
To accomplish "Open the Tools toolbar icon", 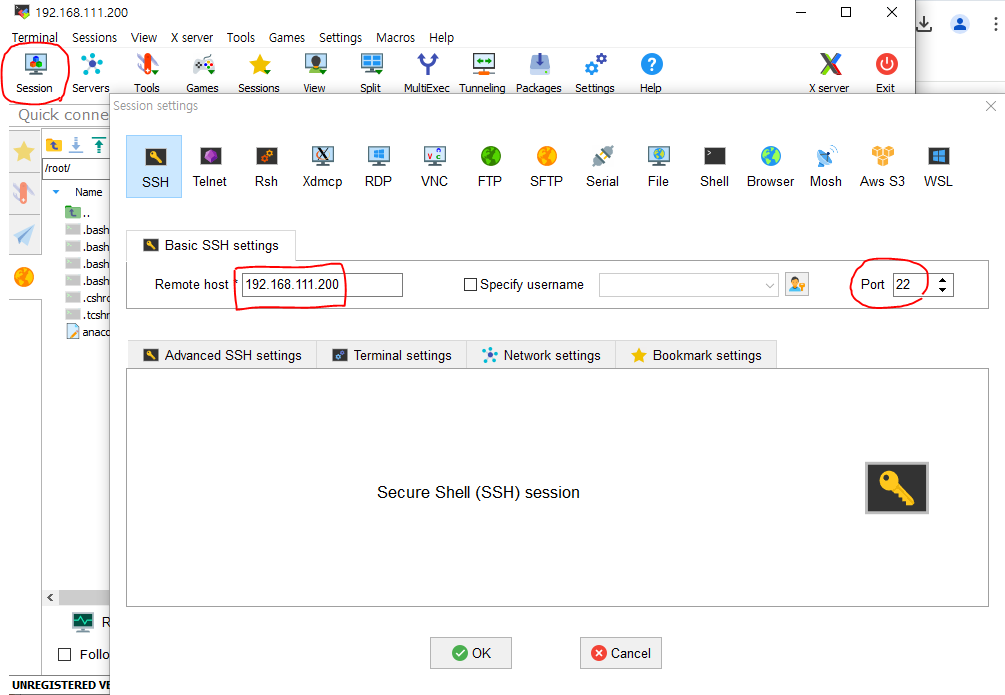I will coord(147,72).
